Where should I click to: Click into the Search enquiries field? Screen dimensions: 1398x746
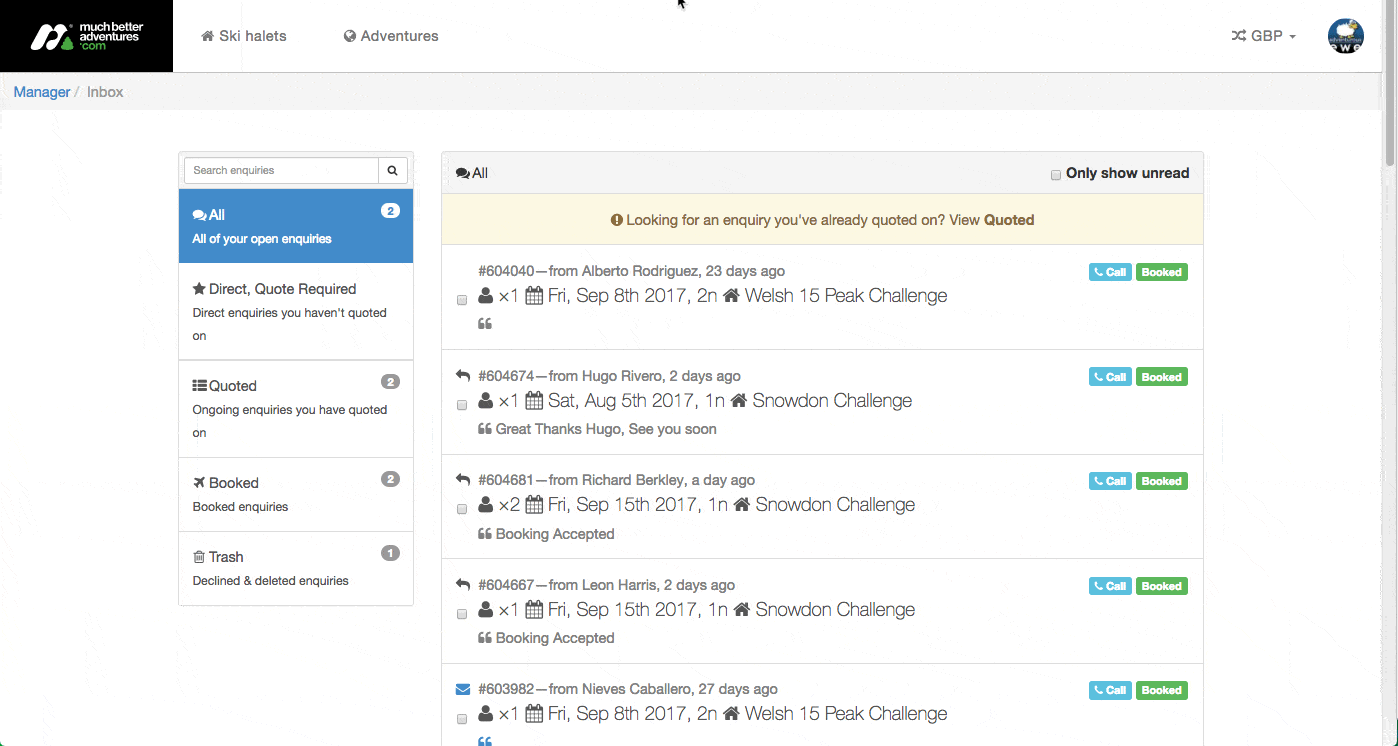coord(281,171)
